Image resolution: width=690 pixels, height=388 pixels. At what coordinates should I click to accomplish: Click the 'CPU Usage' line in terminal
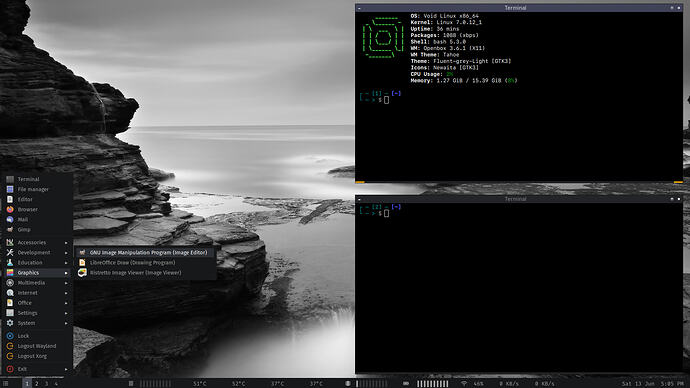(x=432, y=74)
